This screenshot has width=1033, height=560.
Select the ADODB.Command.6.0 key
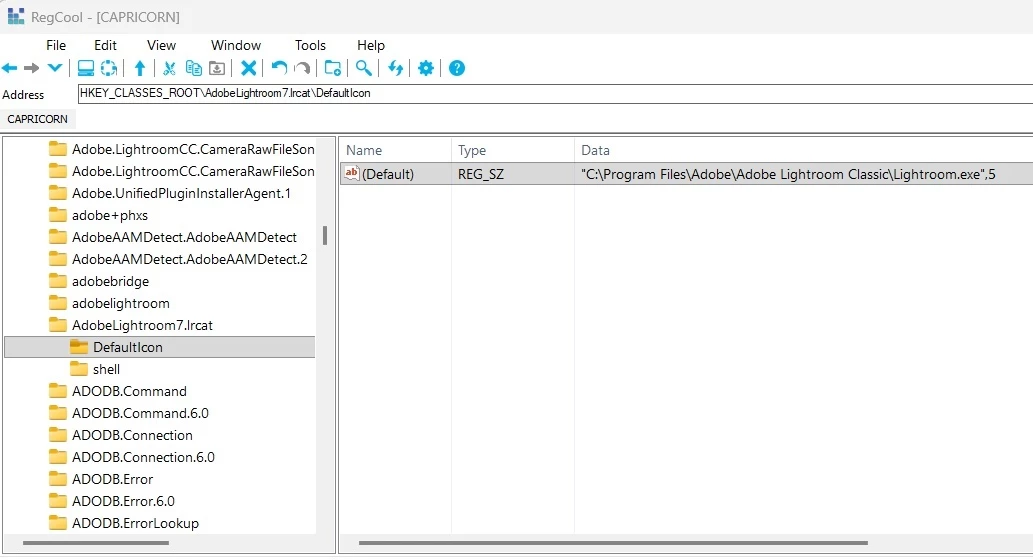[x=140, y=413]
